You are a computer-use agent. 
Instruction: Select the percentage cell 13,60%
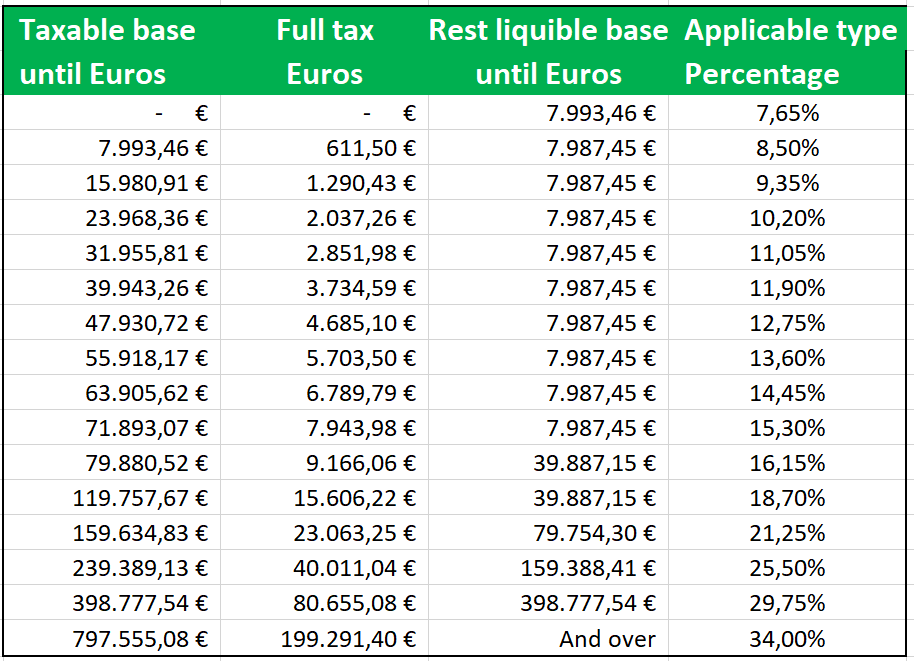787,358
